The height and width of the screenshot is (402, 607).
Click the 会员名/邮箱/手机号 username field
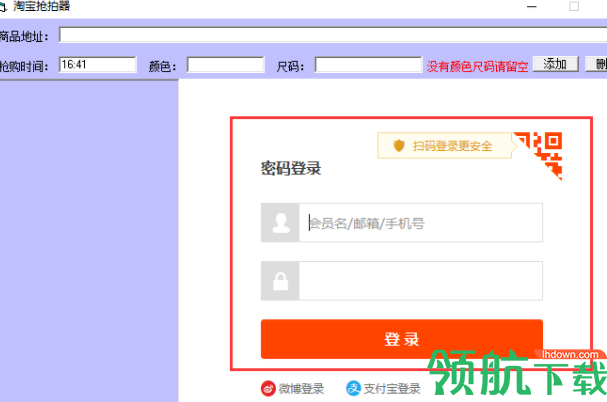pyautogui.click(x=421, y=223)
